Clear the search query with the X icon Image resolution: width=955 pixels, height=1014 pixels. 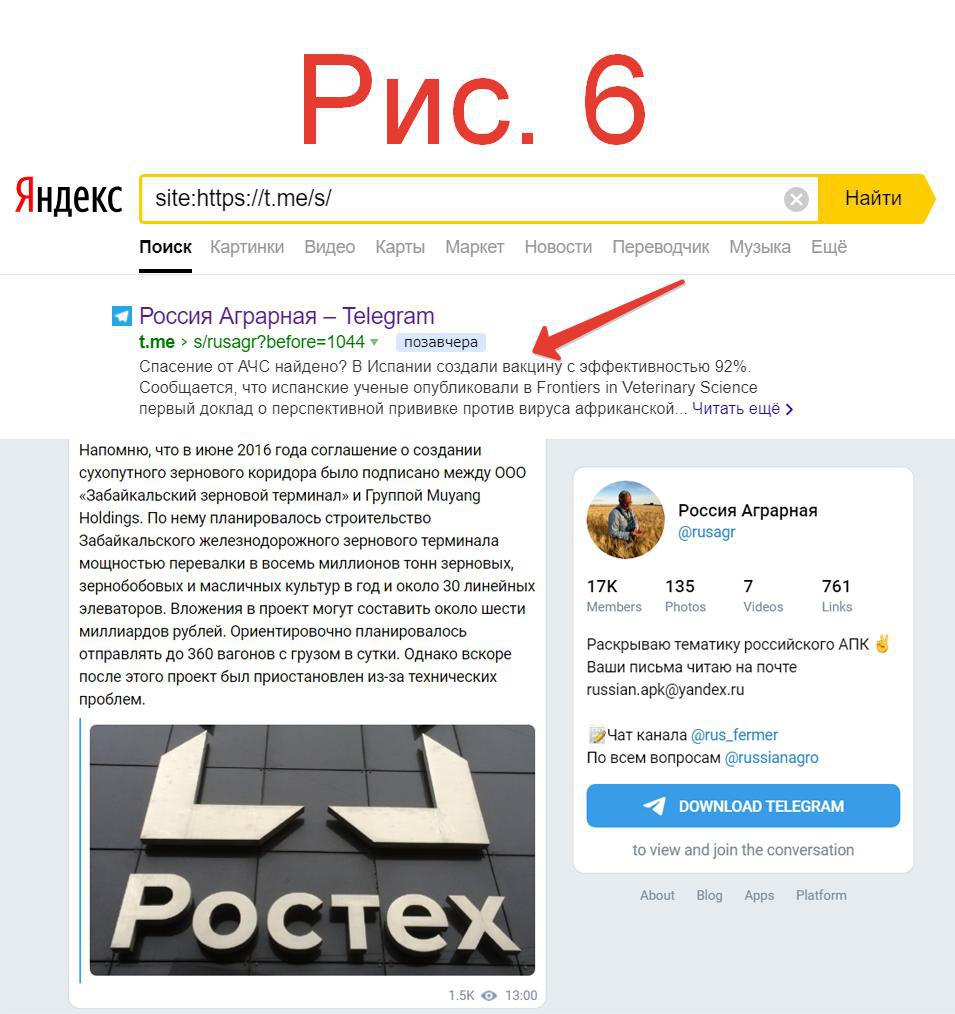[796, 199]
